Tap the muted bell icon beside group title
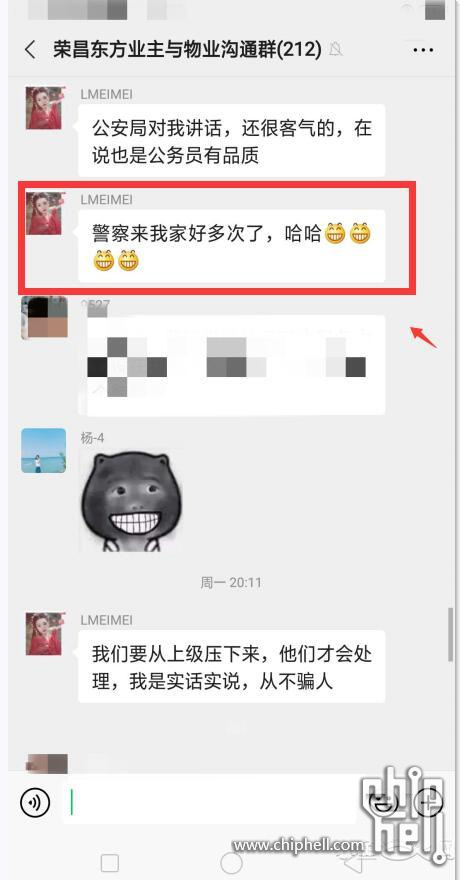460x880 pixels. coord(336,50)
